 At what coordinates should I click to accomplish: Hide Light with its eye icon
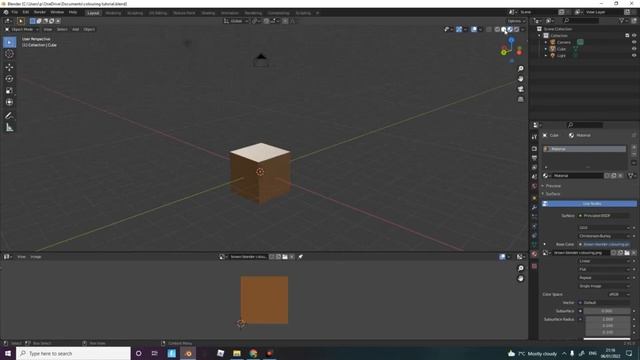coord(634,55)
